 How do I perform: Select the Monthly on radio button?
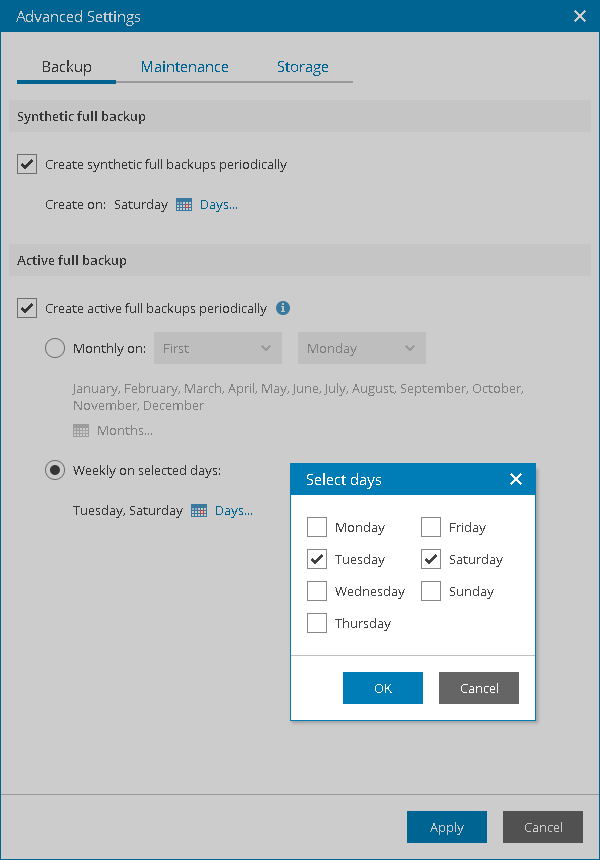click(x=55, y=348)
